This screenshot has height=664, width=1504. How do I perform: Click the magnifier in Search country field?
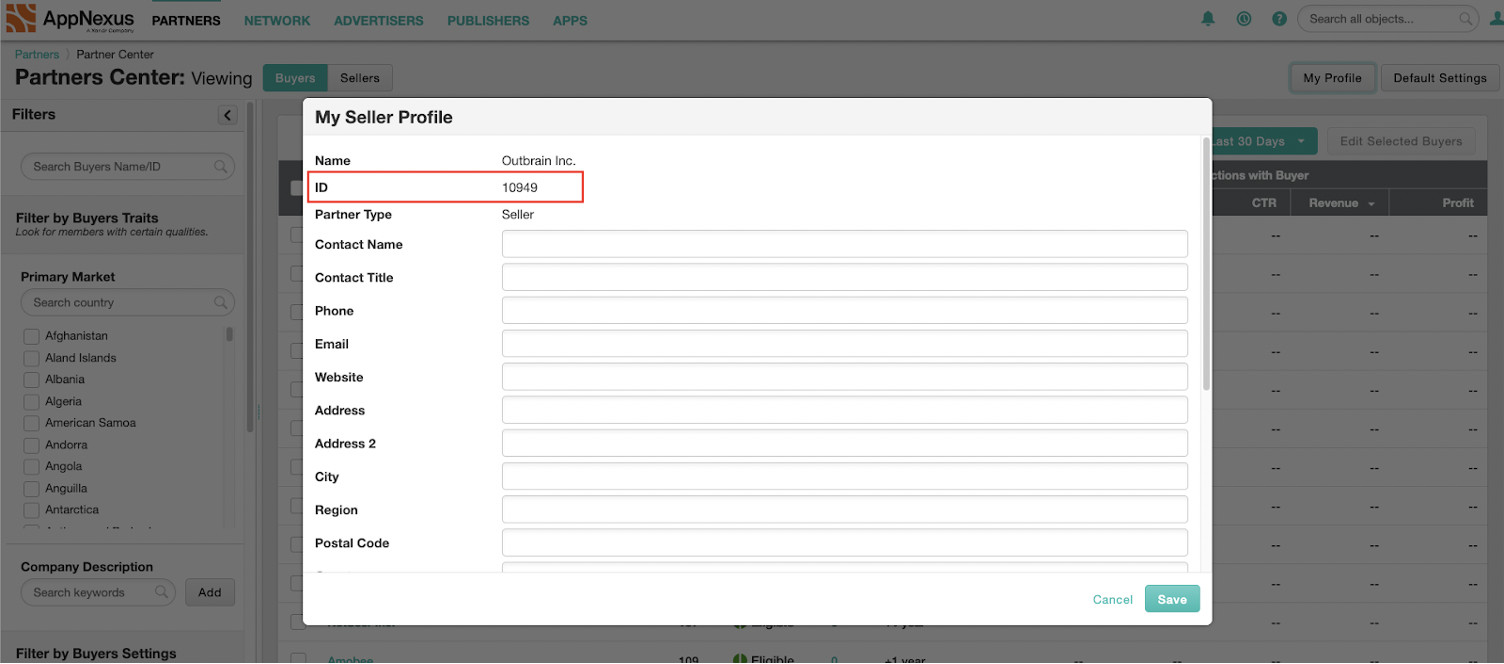221,302
